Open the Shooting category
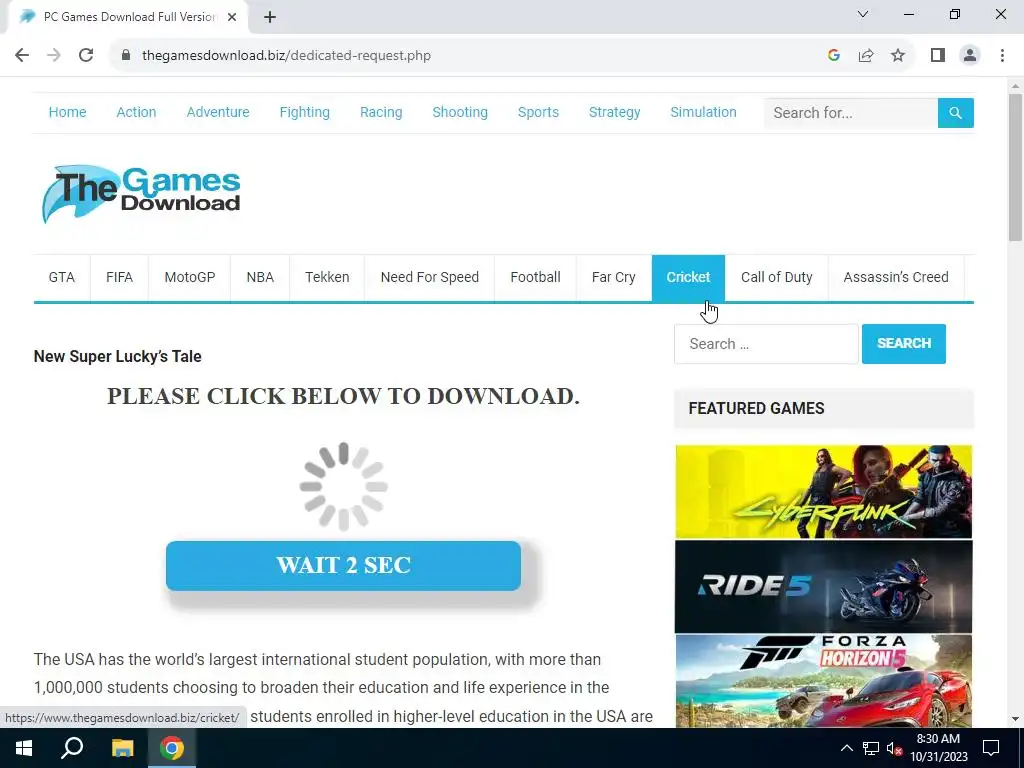This screenshot has width=1024, height=768. pos(460,112)
